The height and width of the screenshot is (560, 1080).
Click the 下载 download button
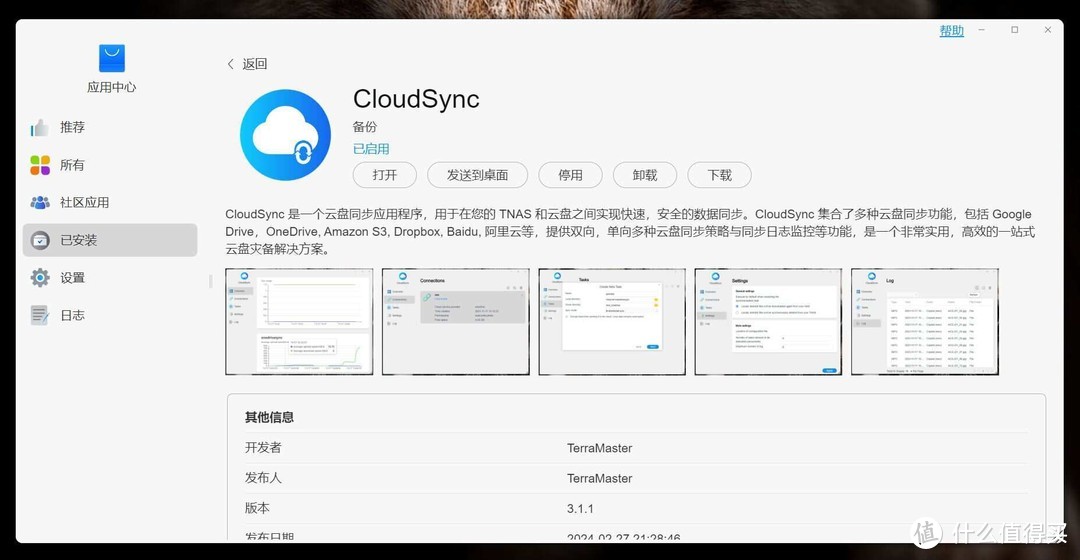coord(719,175)
